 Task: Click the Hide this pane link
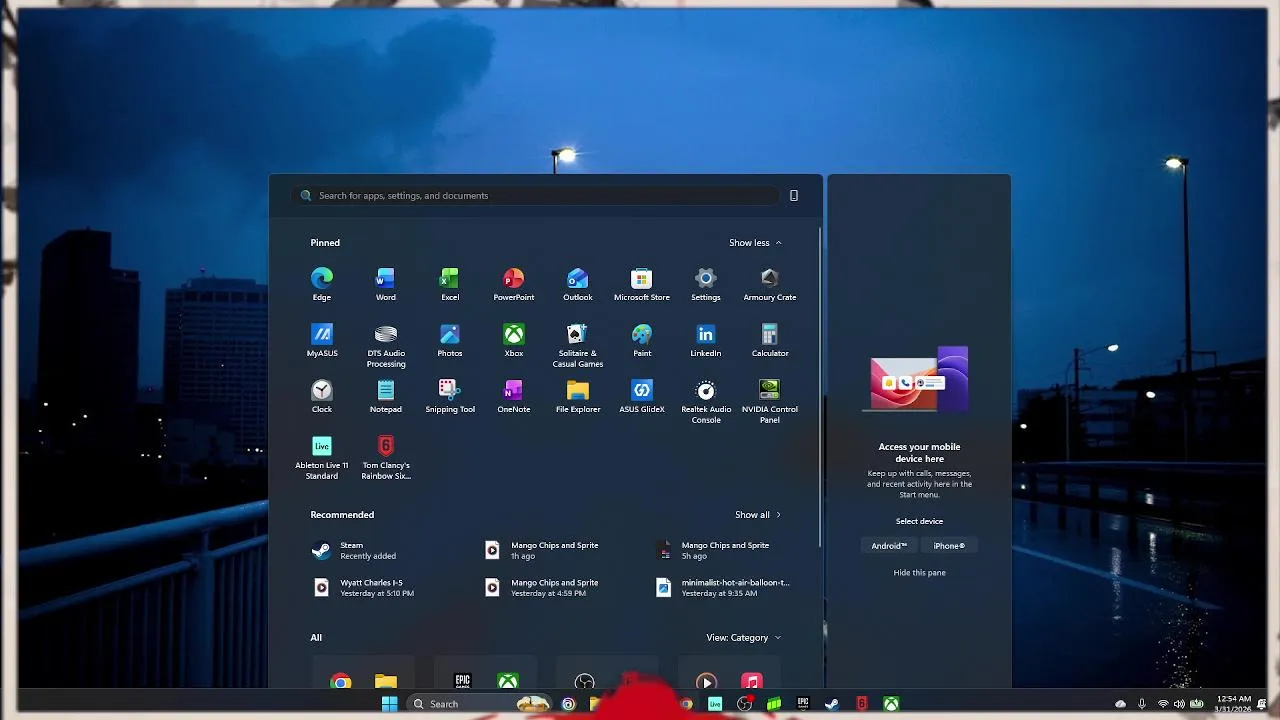pos(919,573)
